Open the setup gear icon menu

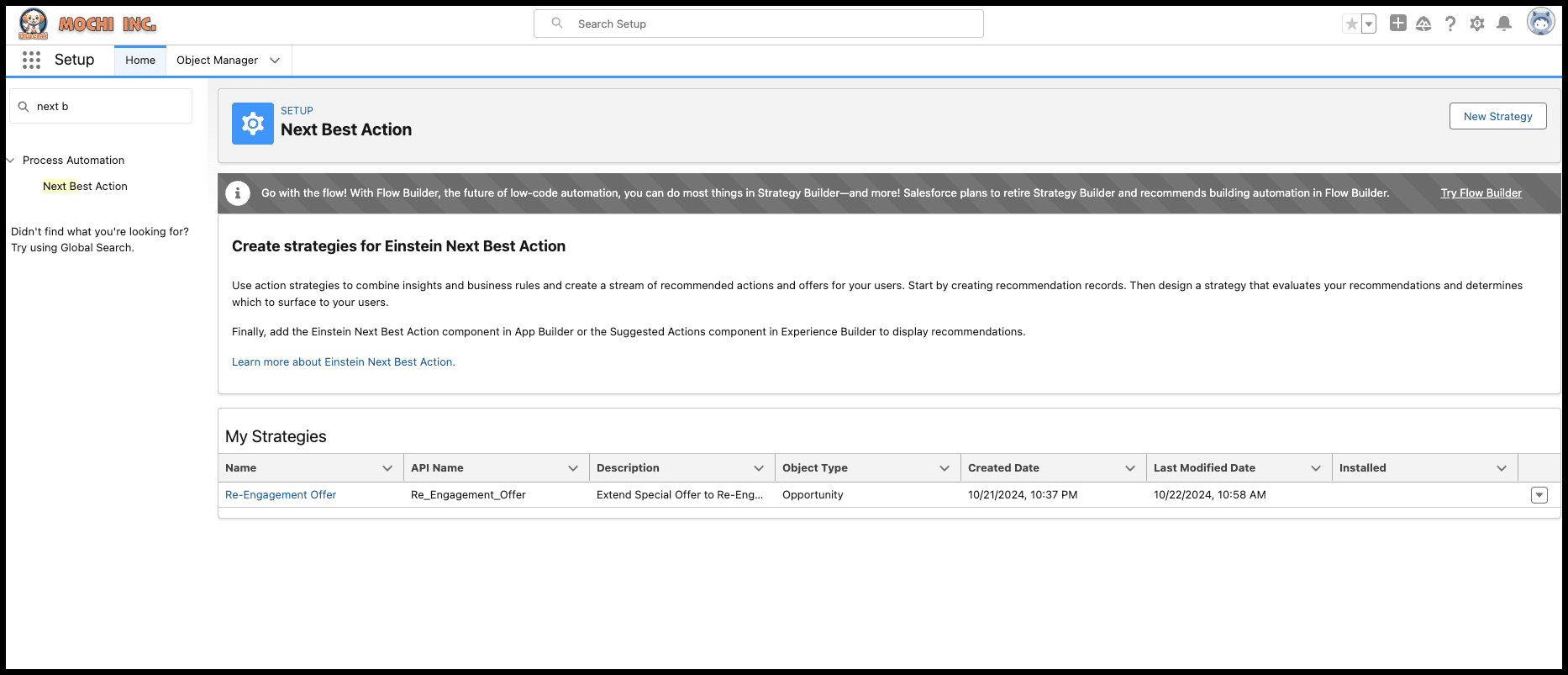point(1477,24)
